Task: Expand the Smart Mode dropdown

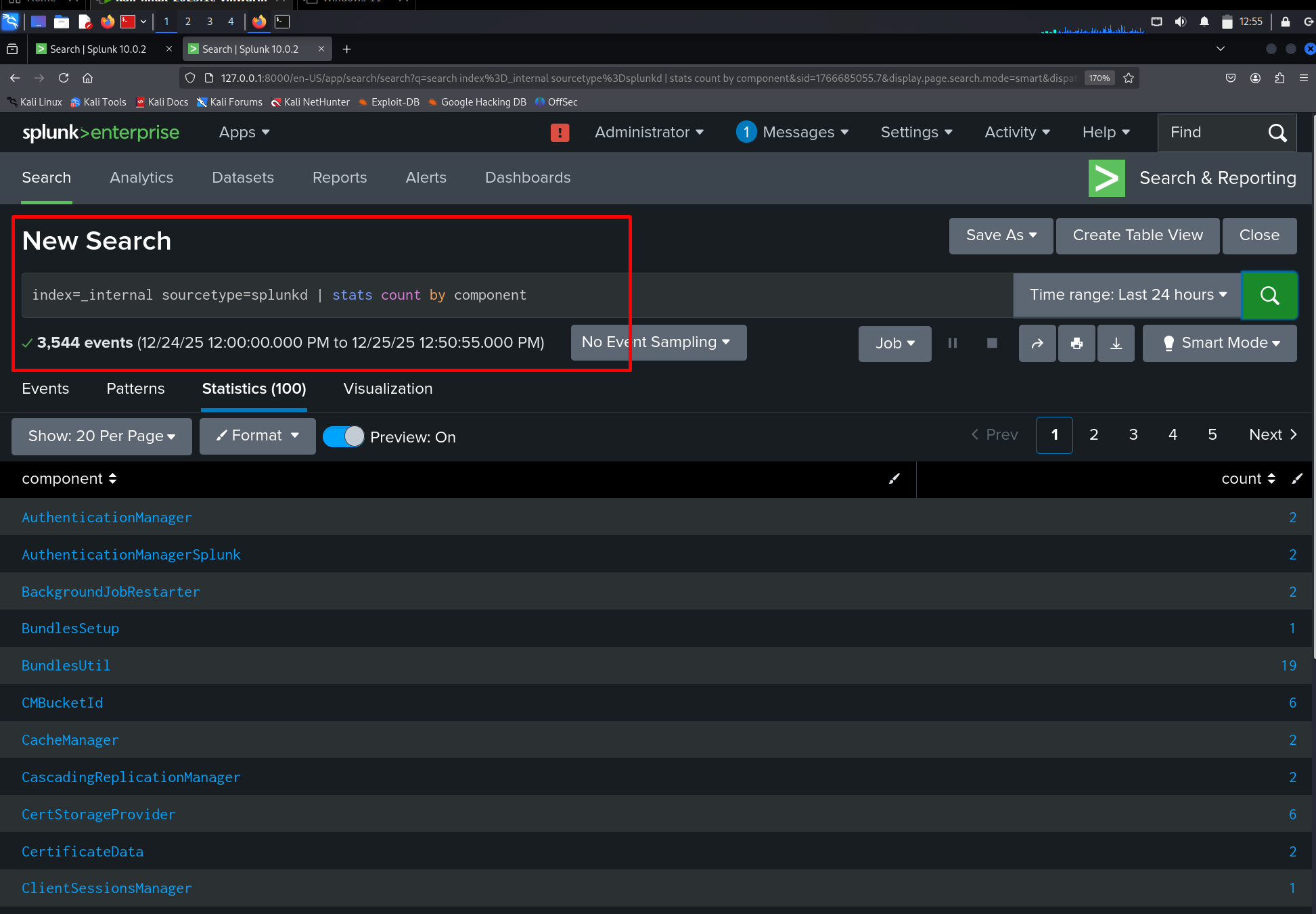Action: (1219, 343)
